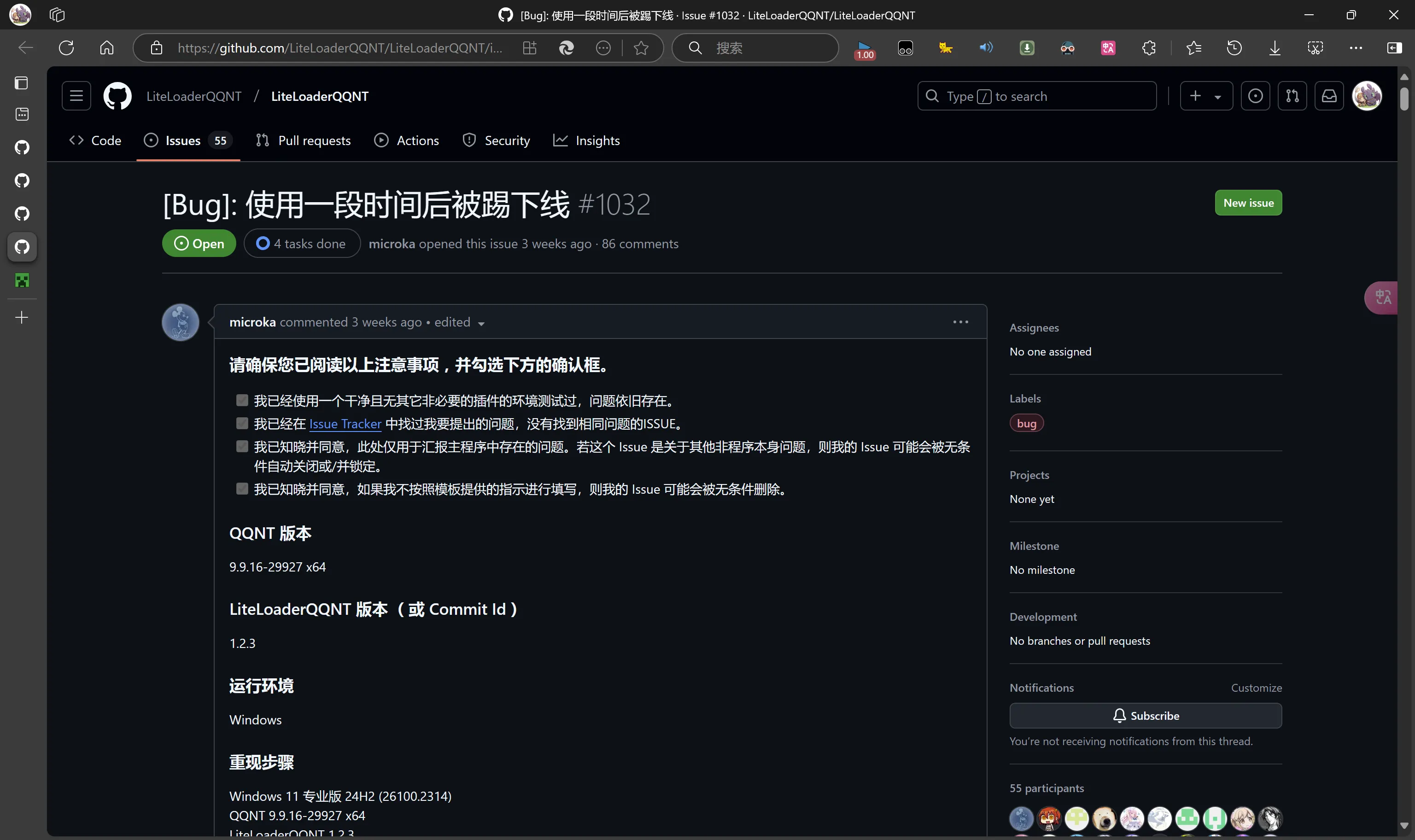Switch to the Code tab

[95, 140]
